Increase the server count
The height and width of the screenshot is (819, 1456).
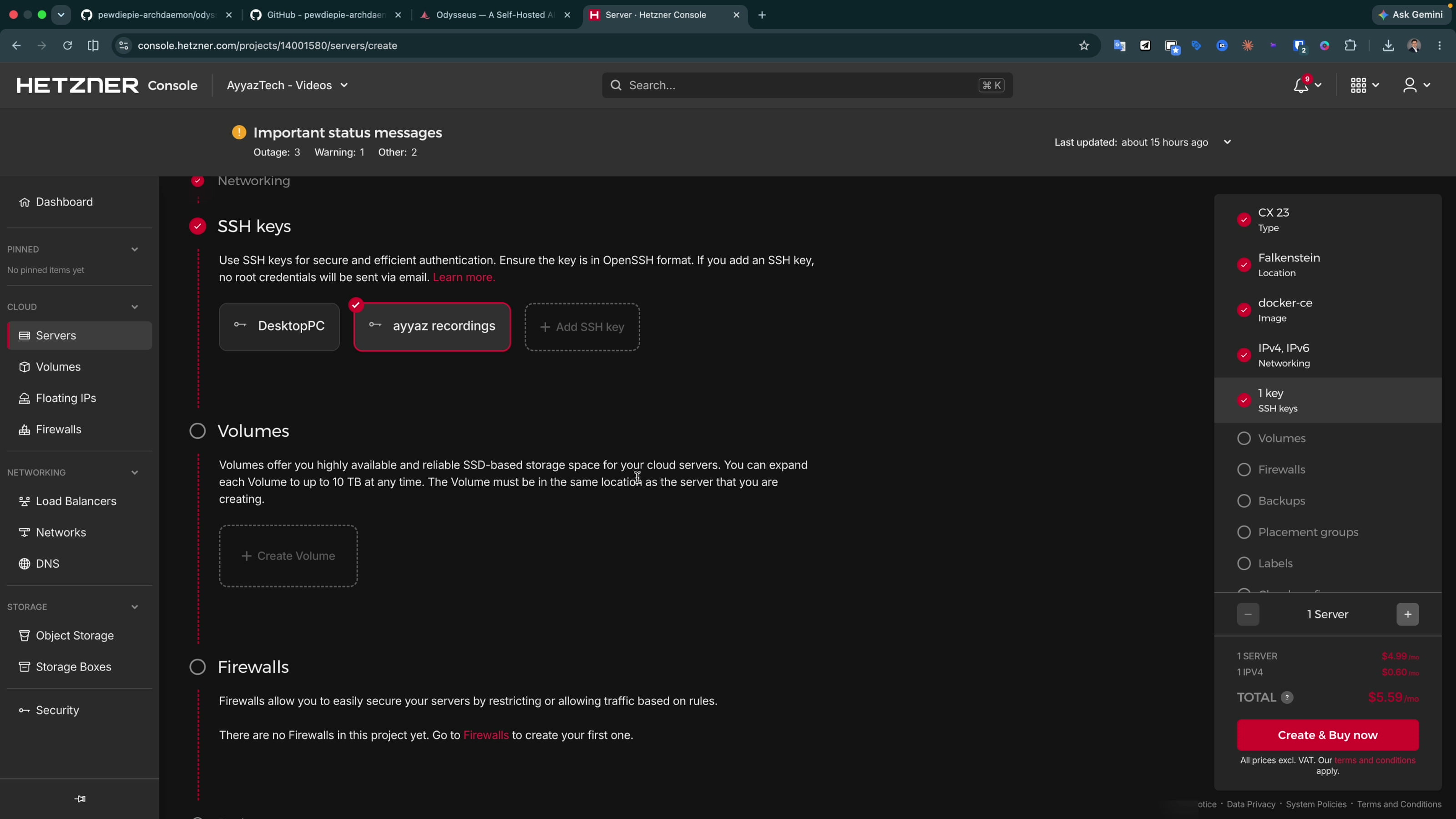coord(1407,614)
